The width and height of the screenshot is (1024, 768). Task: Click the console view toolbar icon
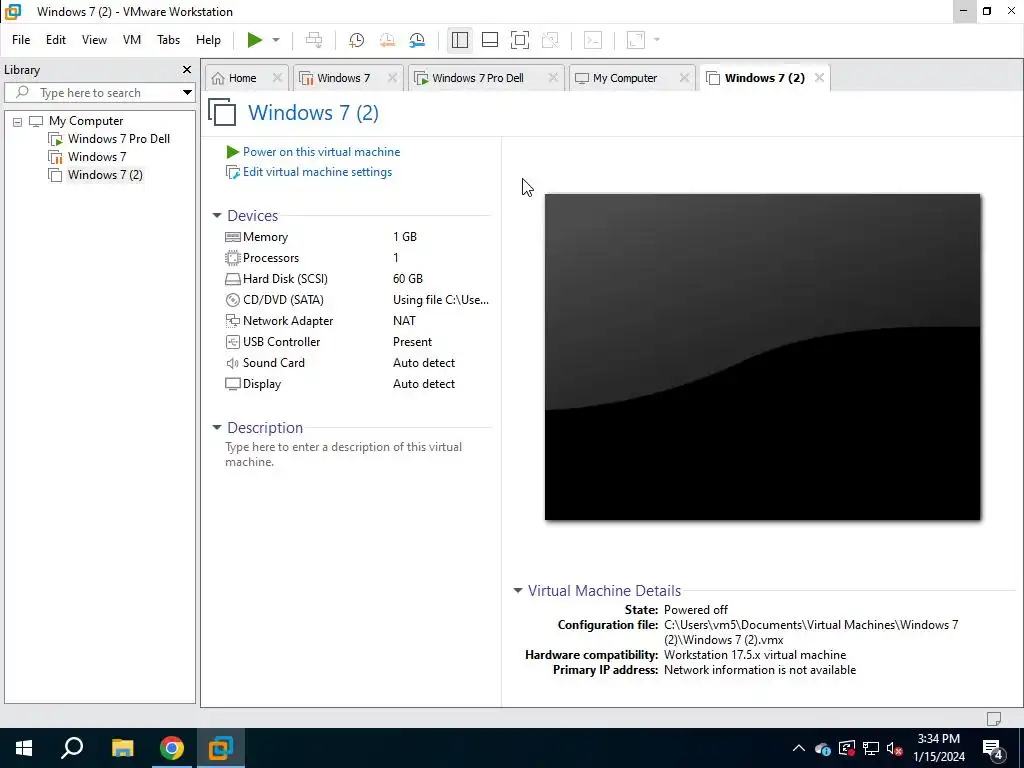click(593, 40)
